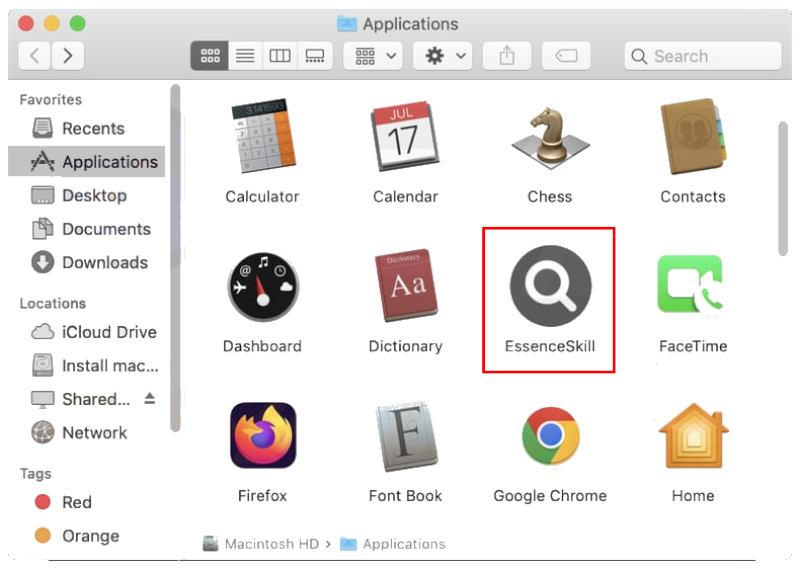Select the Install mac... volume
Image resolution: width=800 pixels, height=569 pixels.
[x=86, y=366]
